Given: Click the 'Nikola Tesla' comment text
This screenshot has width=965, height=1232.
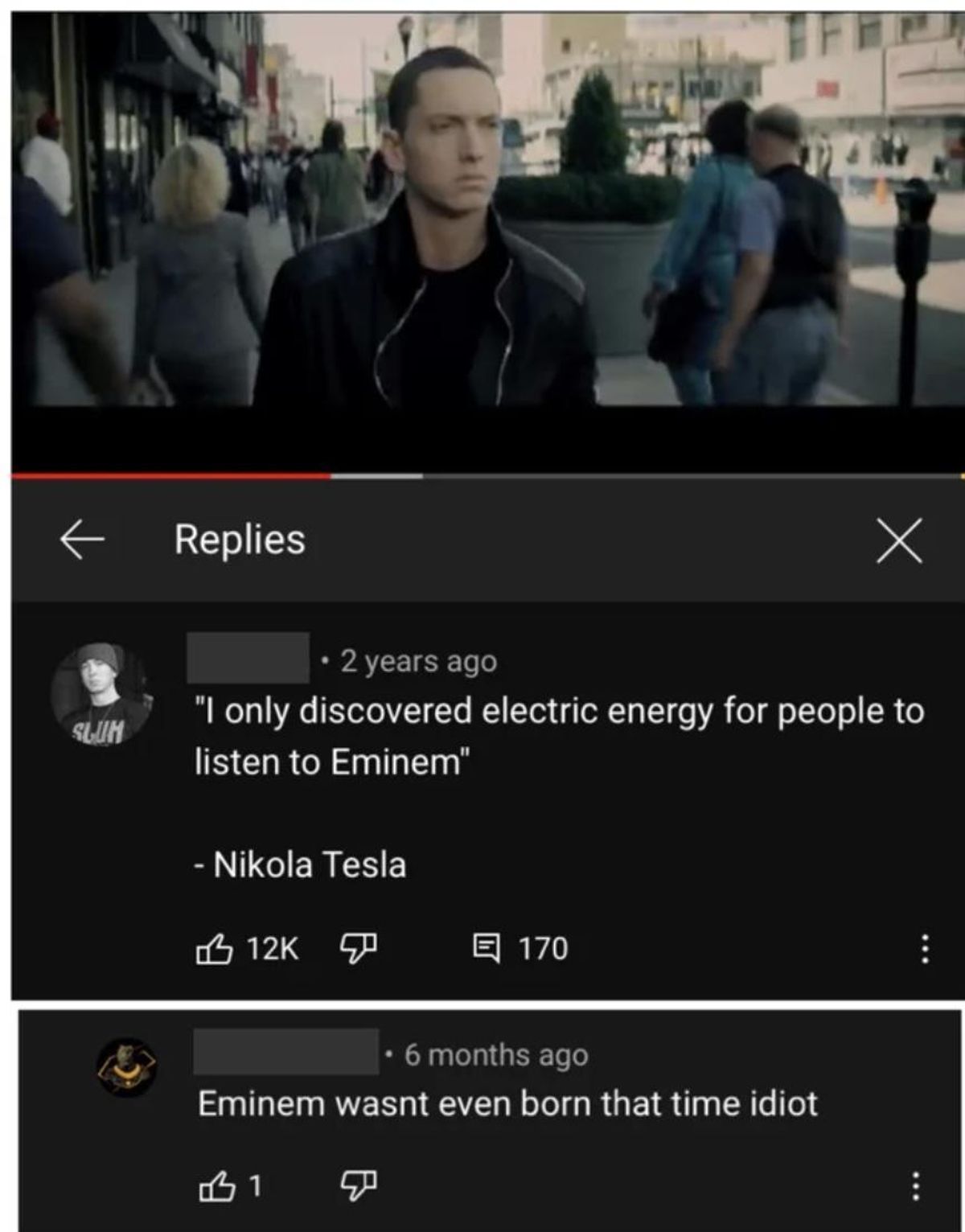Looking at the screenshot, I should pyautogui.click(x=310, y=865).
